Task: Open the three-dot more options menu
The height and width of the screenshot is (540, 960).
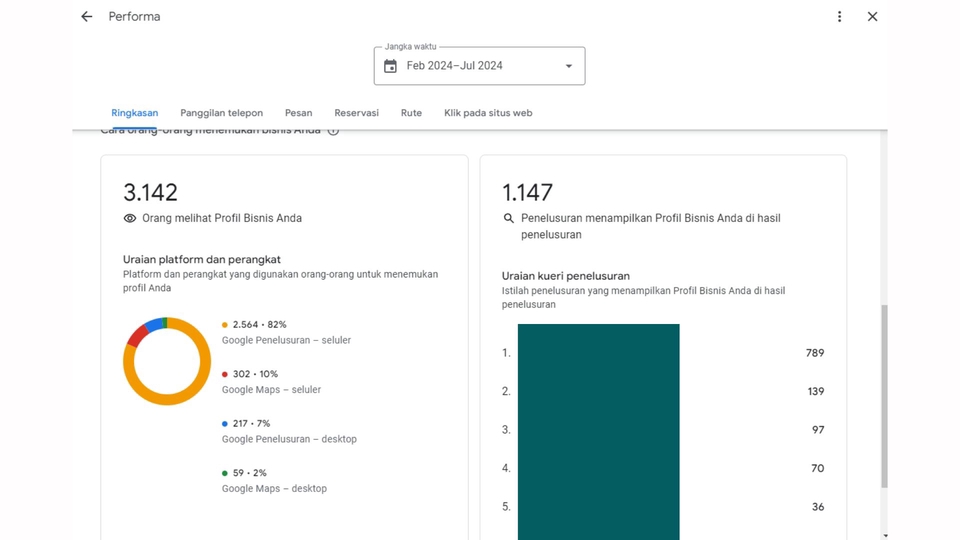Action: (839, 17)
